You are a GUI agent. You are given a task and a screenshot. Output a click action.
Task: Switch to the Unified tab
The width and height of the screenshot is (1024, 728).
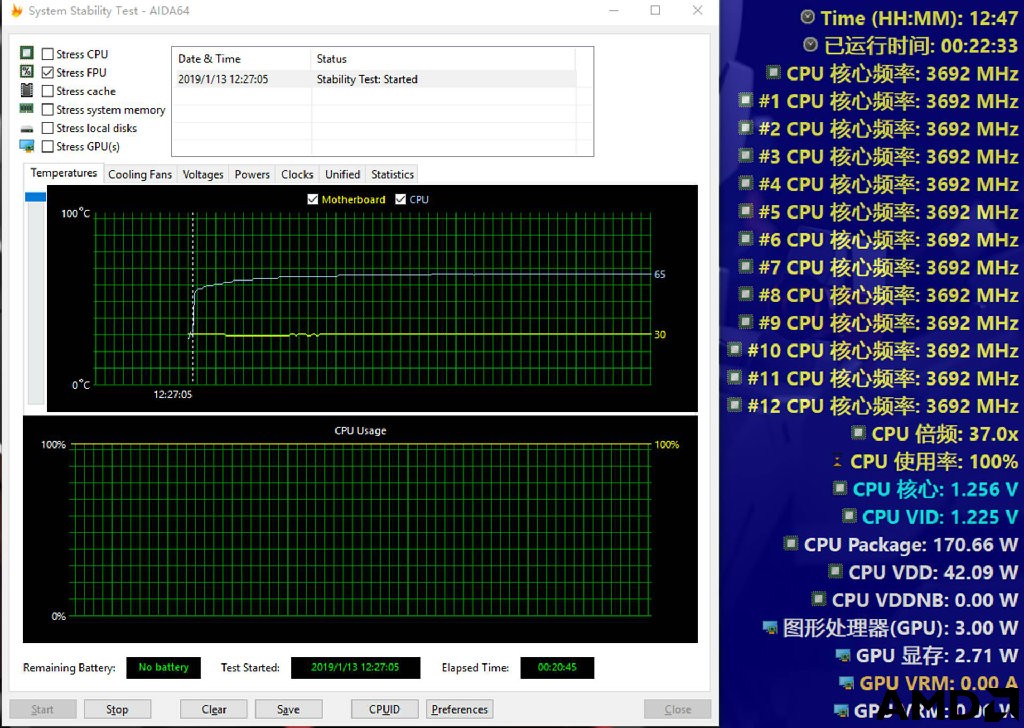pos(342,174)
